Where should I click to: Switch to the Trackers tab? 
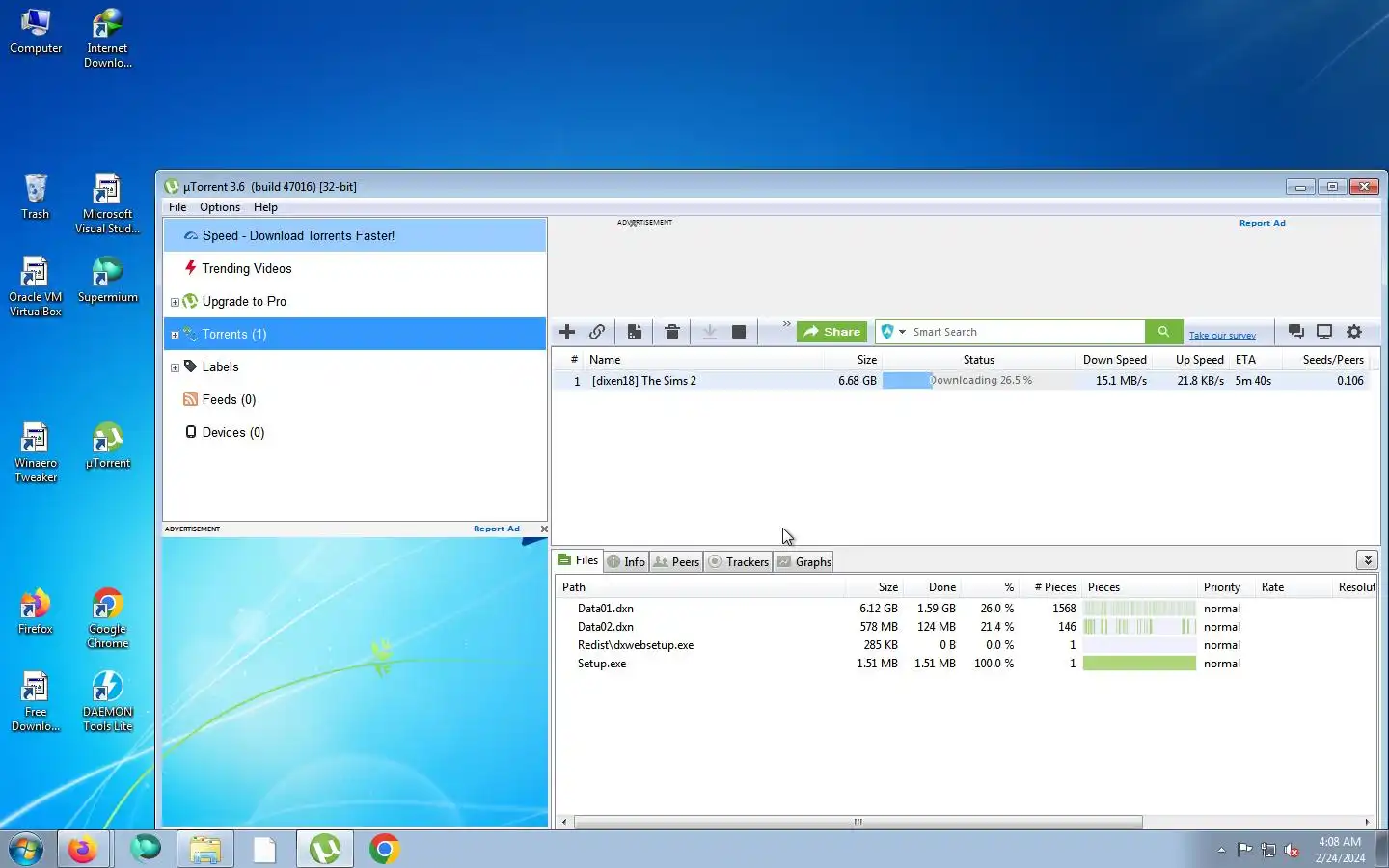738,562
